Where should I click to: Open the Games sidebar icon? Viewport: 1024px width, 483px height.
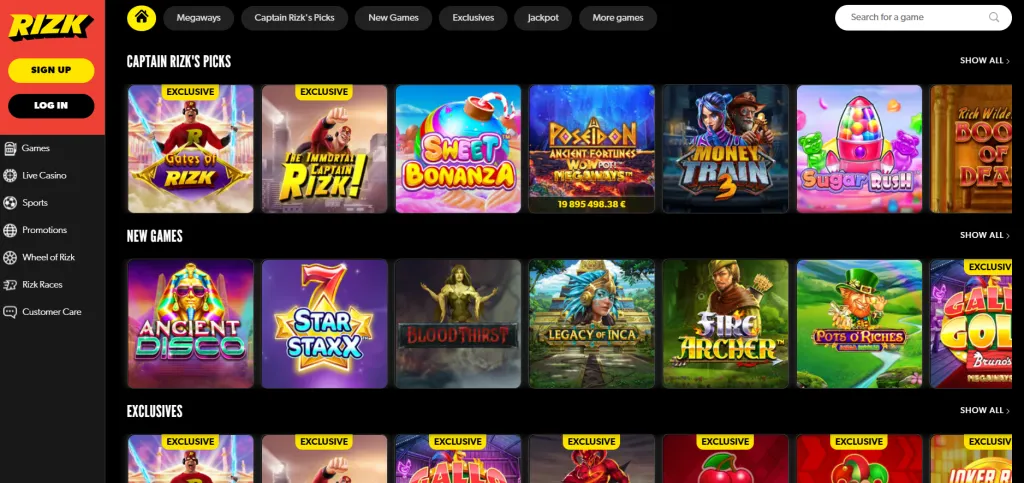tap(10, 148)
